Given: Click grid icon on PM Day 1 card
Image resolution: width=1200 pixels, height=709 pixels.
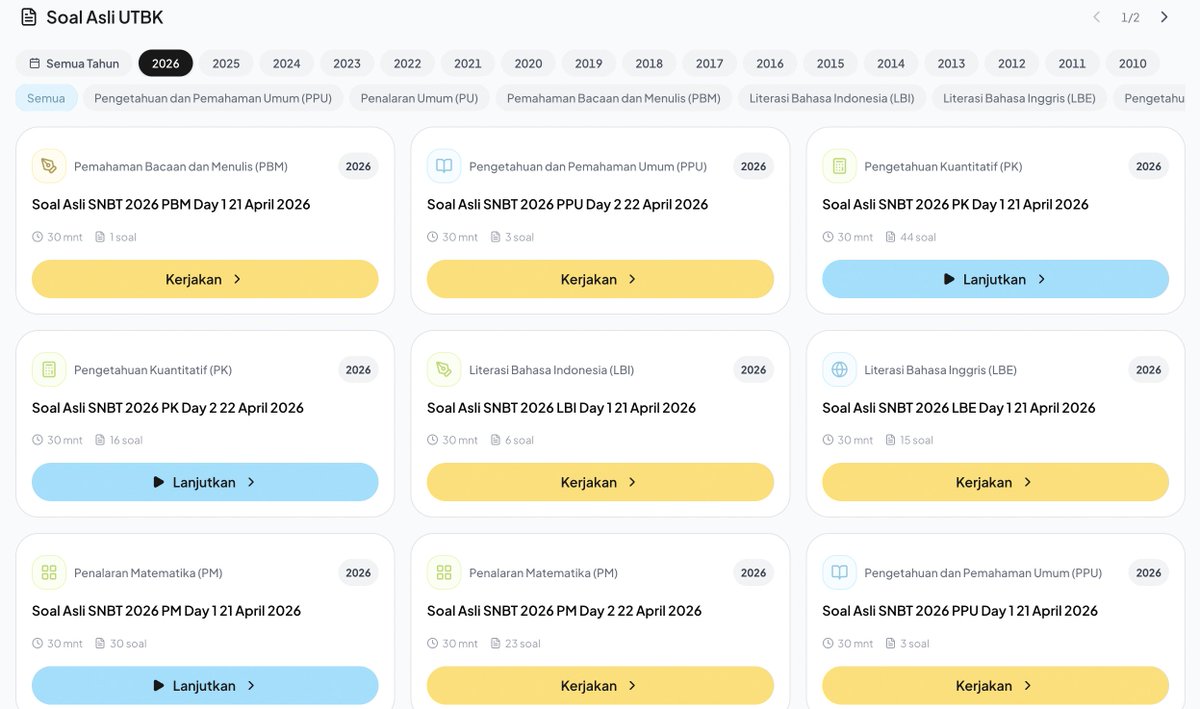Looking at the screenshot, I should tap(49, 573).
